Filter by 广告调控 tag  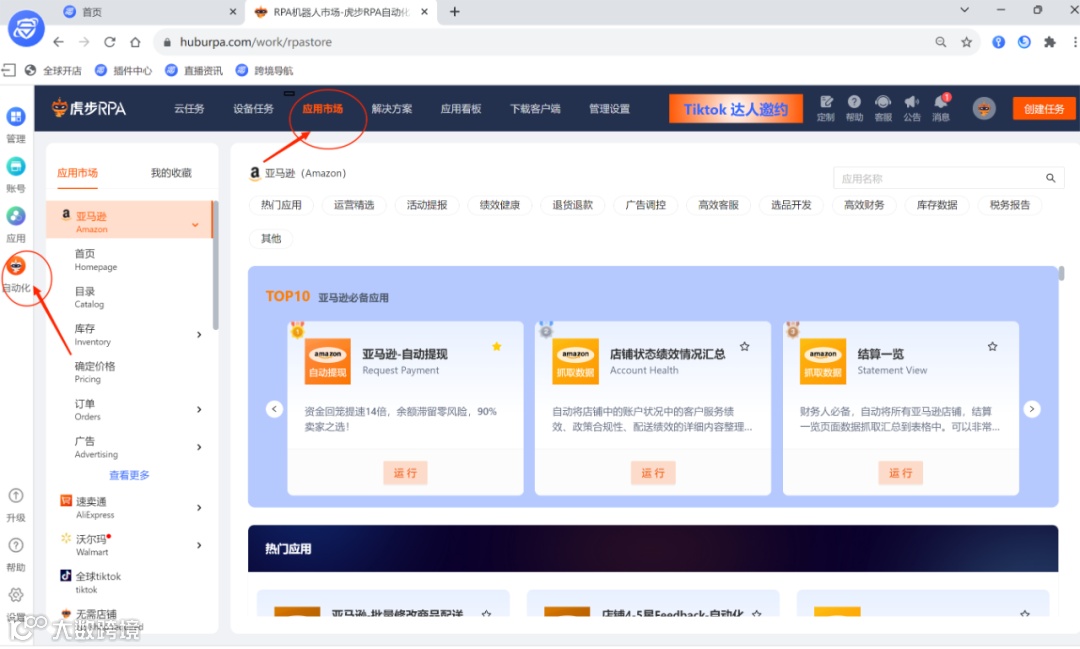tap(645, 205)
